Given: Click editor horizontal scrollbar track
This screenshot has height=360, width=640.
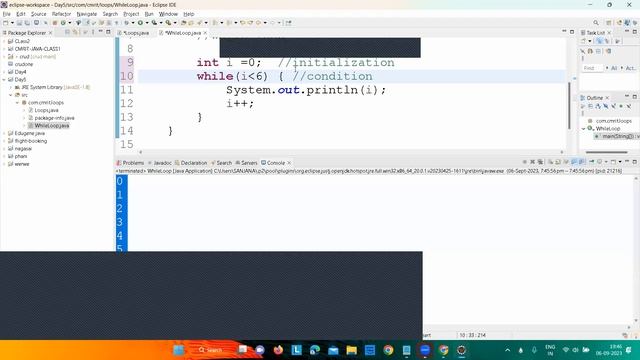Looking at the screenshot, I should coord(351,152).
